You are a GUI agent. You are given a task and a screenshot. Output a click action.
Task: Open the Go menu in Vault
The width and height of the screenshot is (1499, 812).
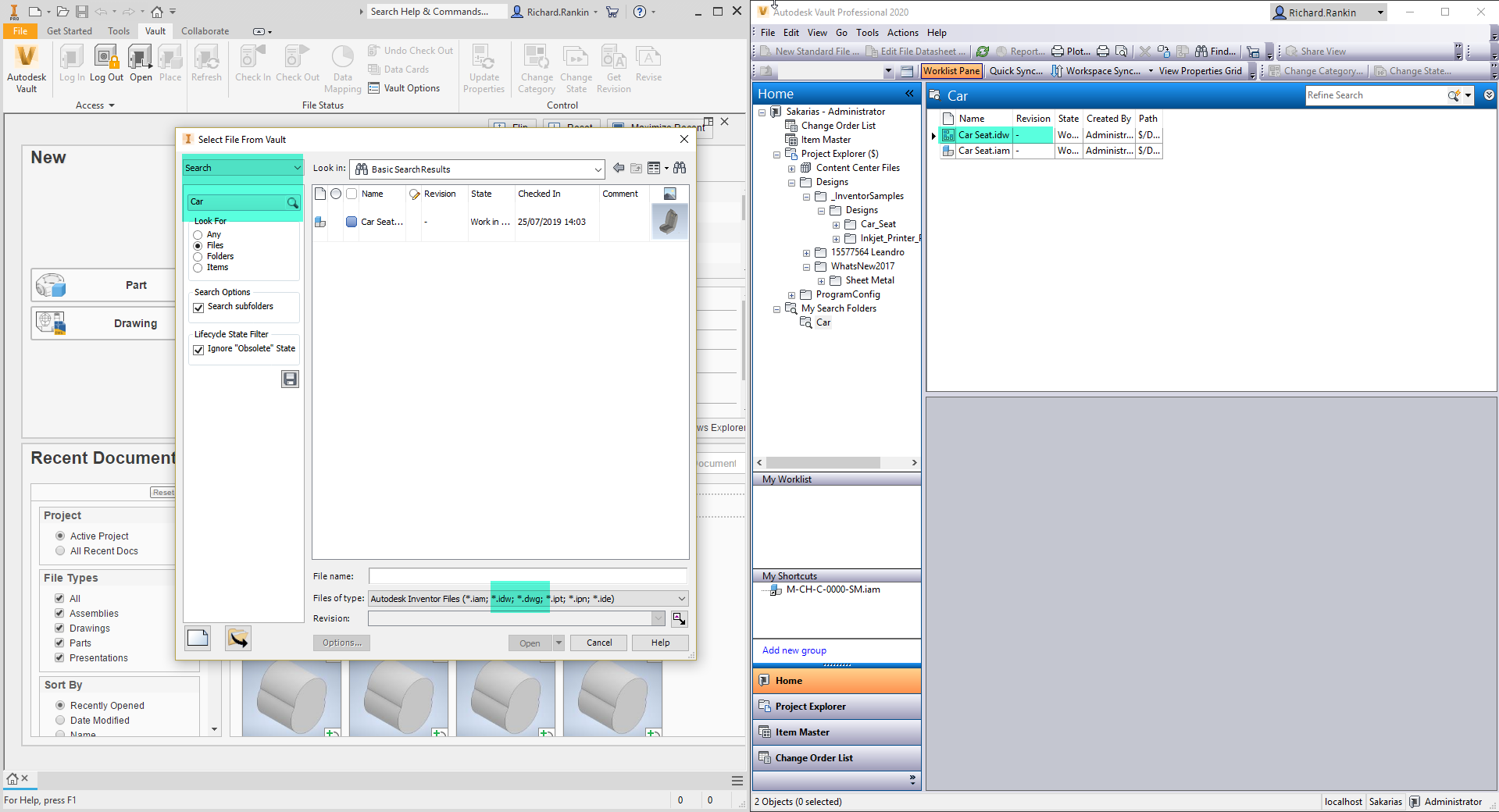(x=841, y=33)
